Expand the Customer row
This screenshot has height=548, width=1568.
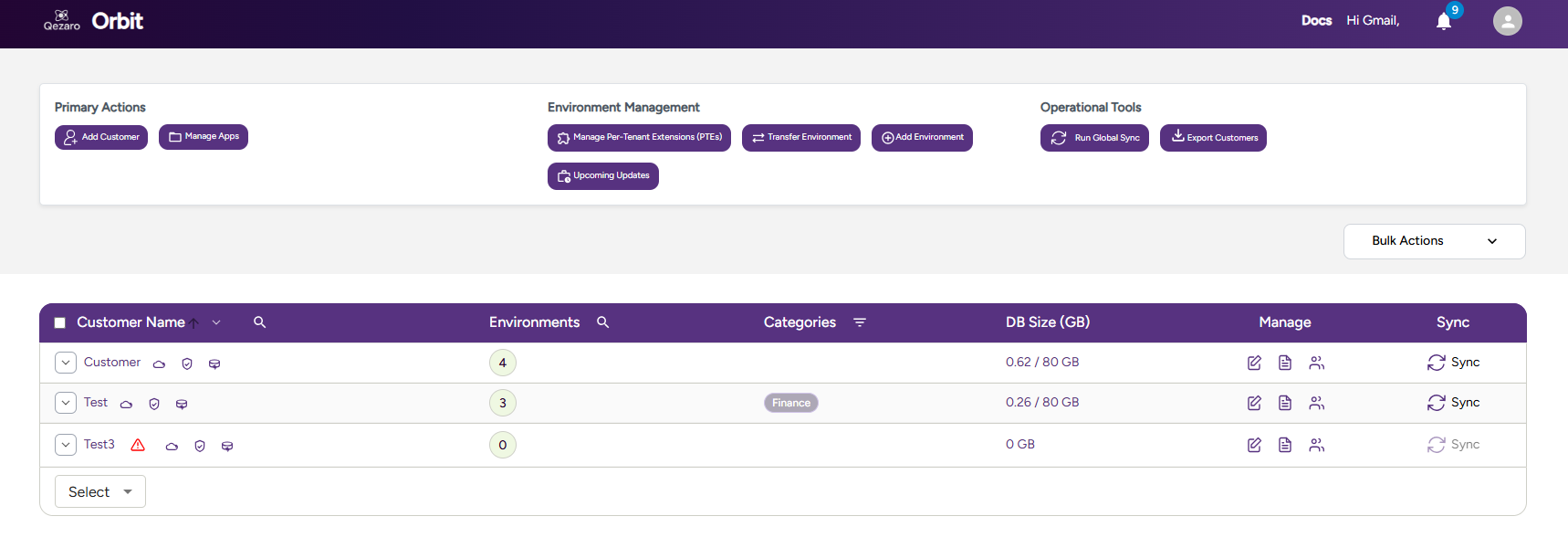tap(66, 363)
